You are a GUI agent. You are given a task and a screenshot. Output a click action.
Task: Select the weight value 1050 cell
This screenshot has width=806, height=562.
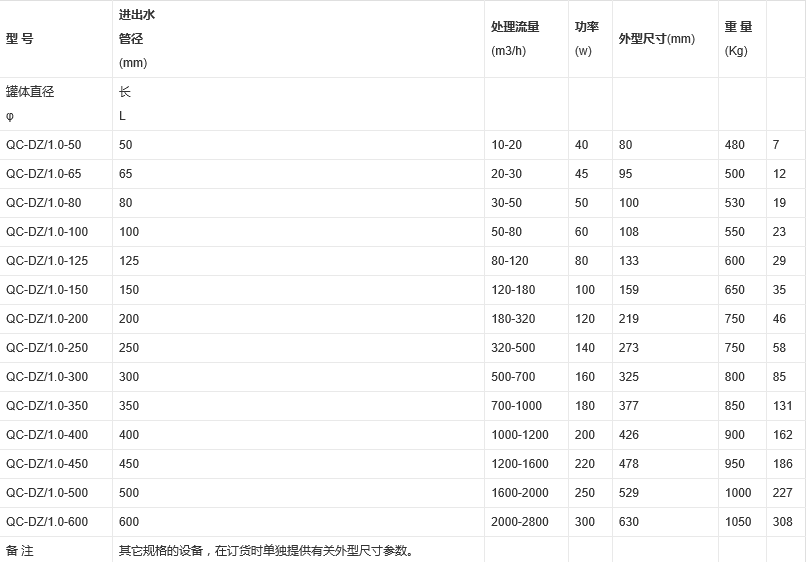click(738, 522)
